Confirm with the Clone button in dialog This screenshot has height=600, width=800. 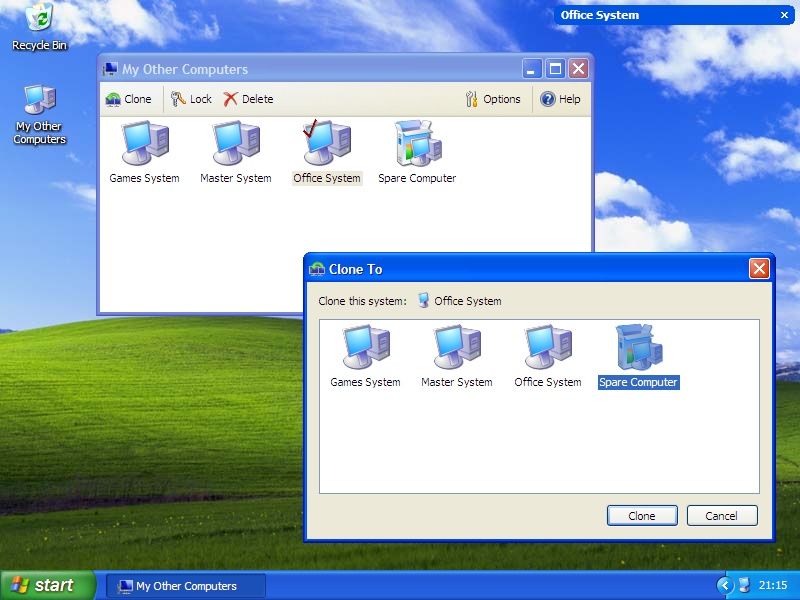click(642, 516)
